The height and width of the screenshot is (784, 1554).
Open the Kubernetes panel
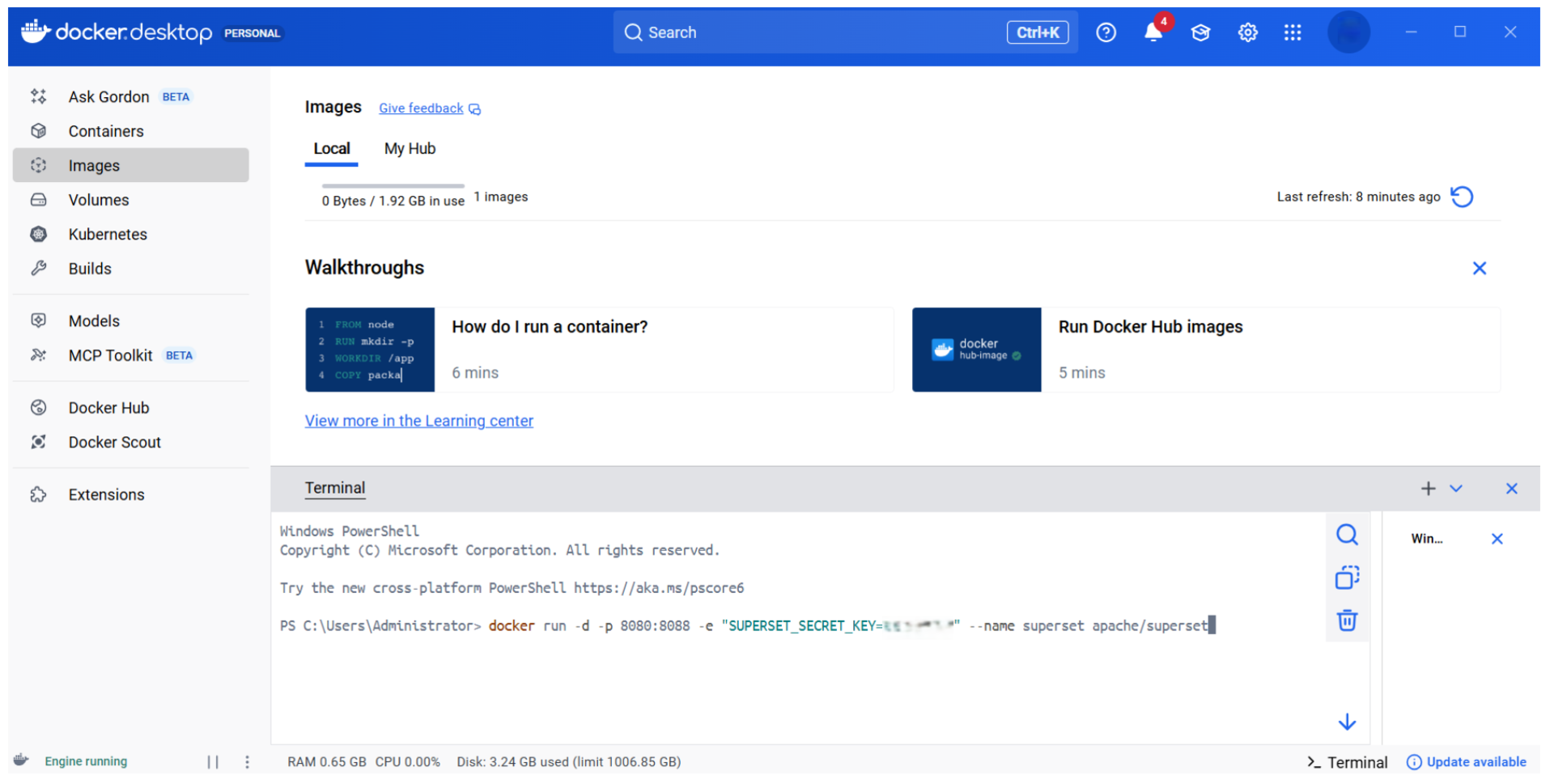[x=108, y=234]
